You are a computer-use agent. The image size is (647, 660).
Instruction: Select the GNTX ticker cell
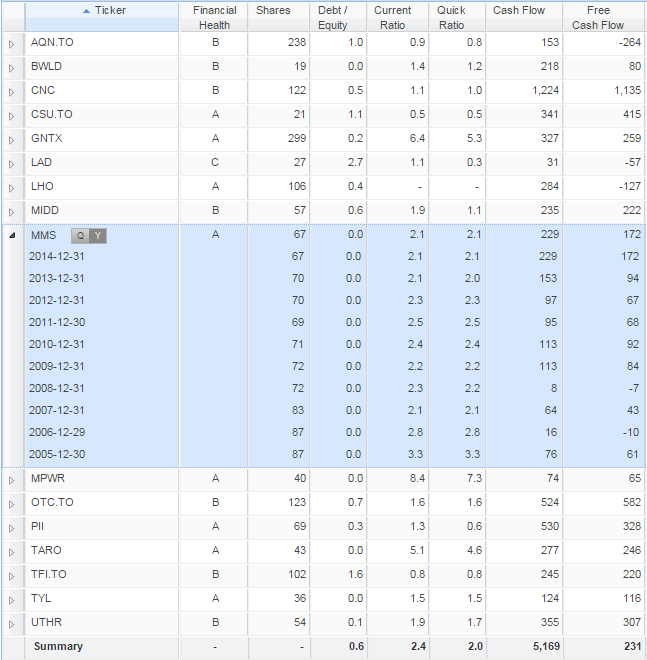[102, 138]
